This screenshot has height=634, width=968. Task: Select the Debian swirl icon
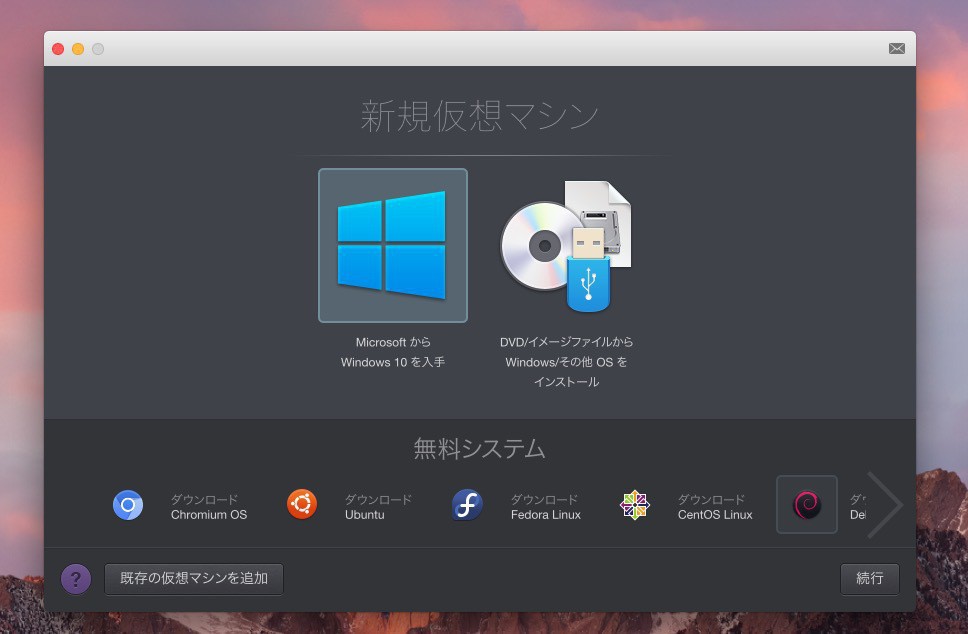point(807,504)
